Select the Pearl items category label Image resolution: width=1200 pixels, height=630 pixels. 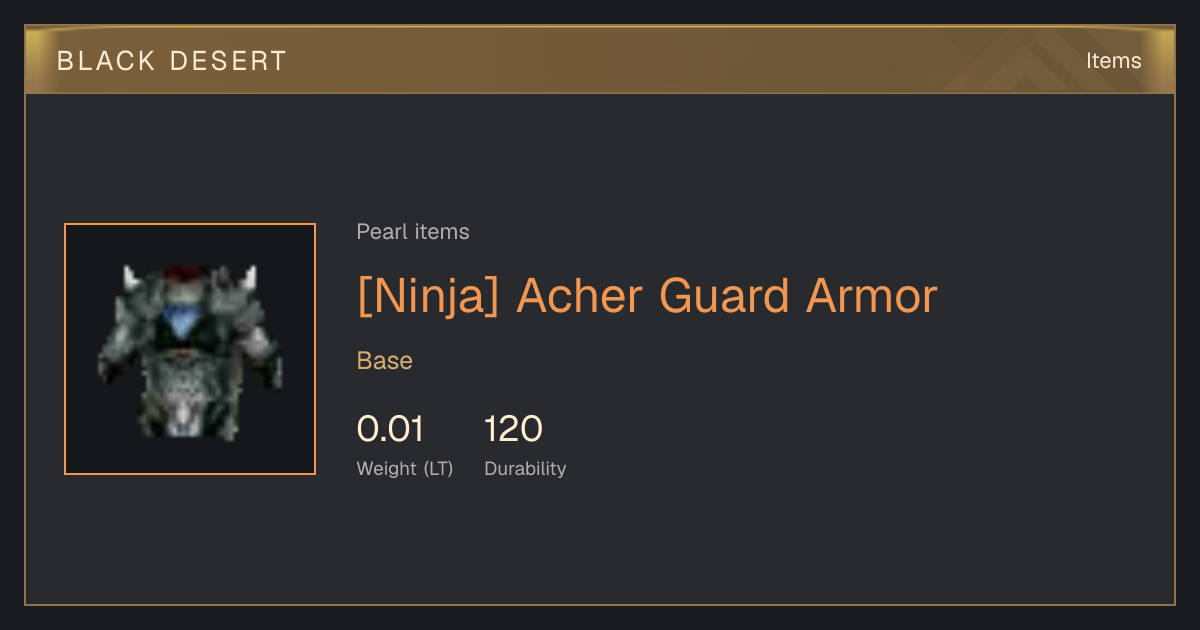[x=413, y=232]
